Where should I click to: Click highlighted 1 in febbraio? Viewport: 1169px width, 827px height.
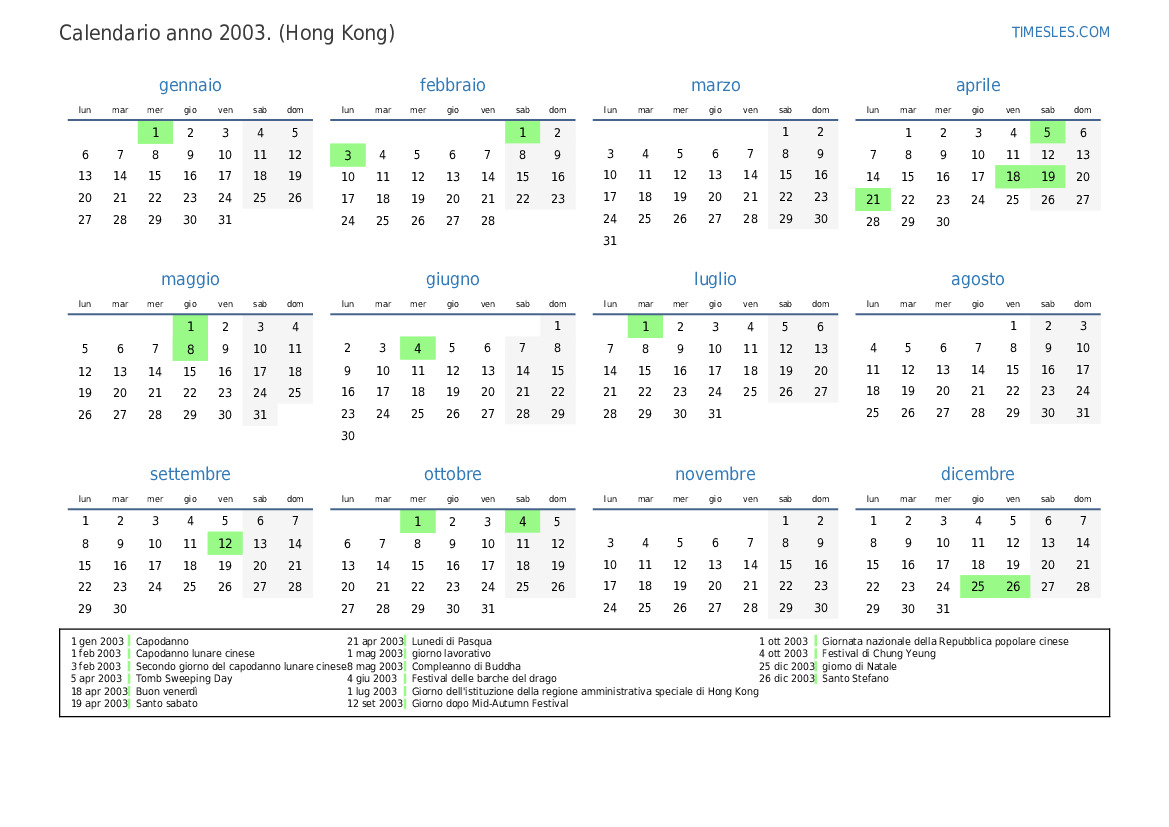click(523, 133)
